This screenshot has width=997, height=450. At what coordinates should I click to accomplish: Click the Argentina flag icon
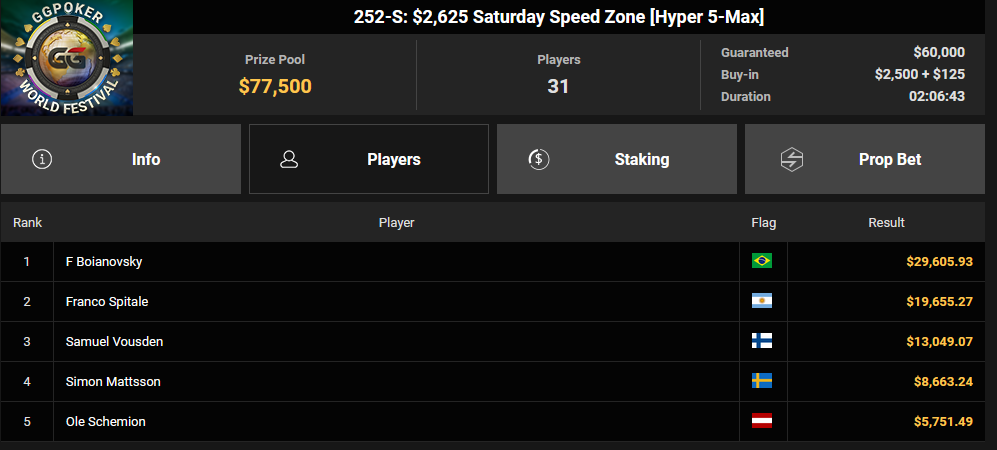(762, 301)
